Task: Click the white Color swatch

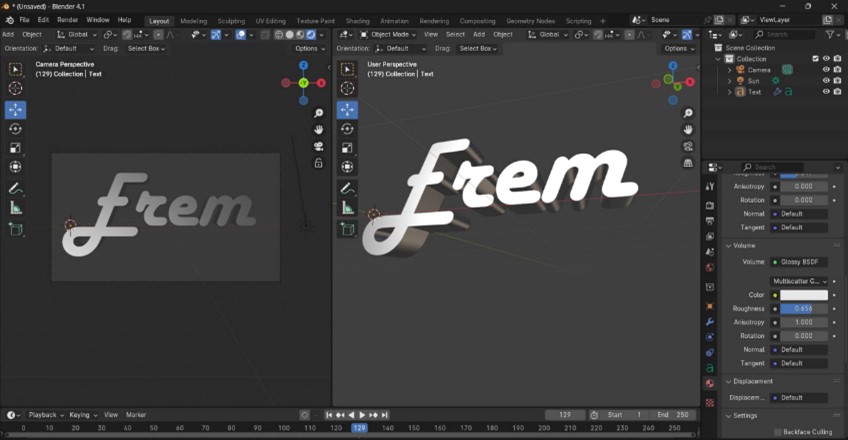Action: [x=804, y=295]
